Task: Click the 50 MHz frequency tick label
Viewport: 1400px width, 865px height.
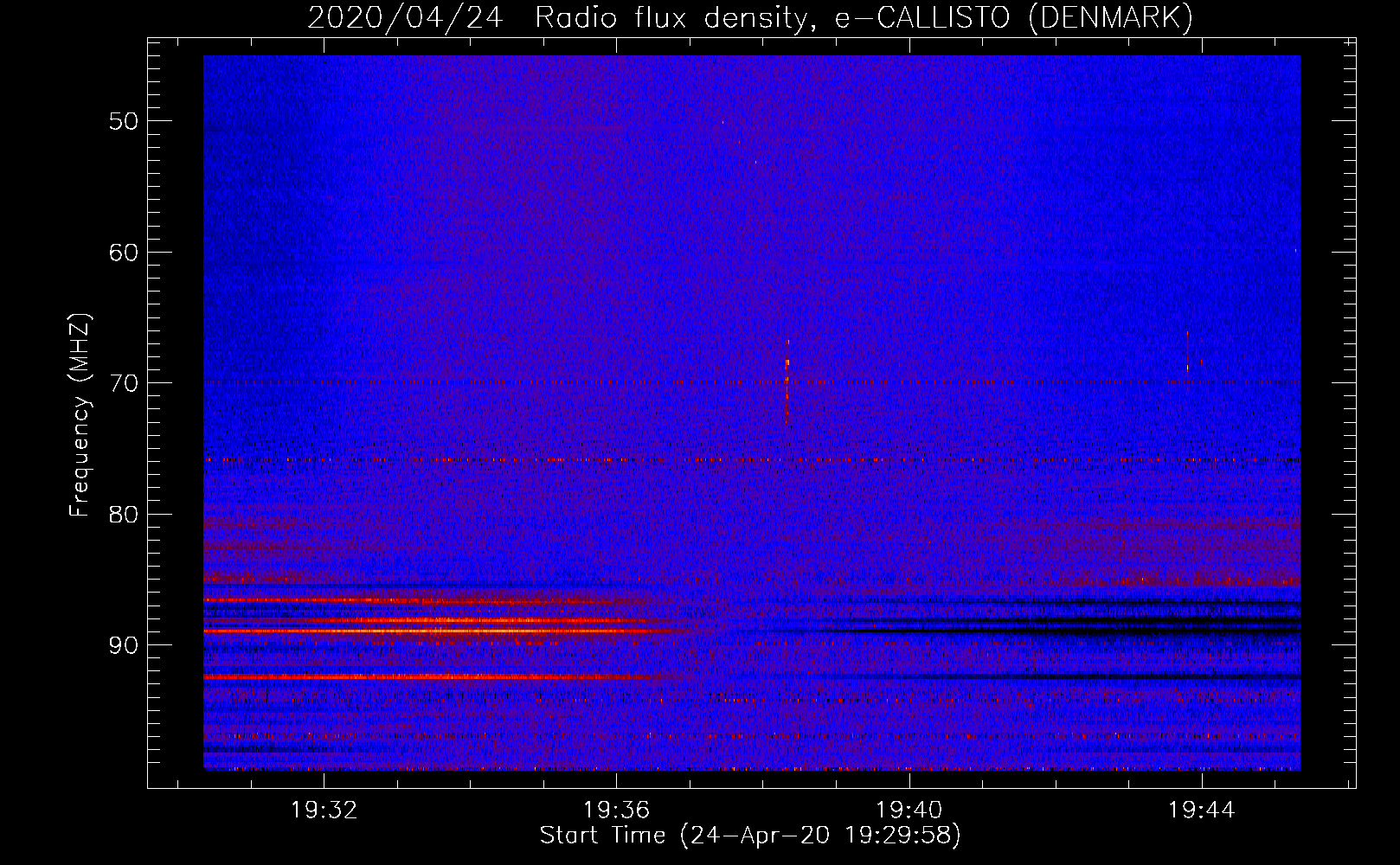Action: coord(124,121)
